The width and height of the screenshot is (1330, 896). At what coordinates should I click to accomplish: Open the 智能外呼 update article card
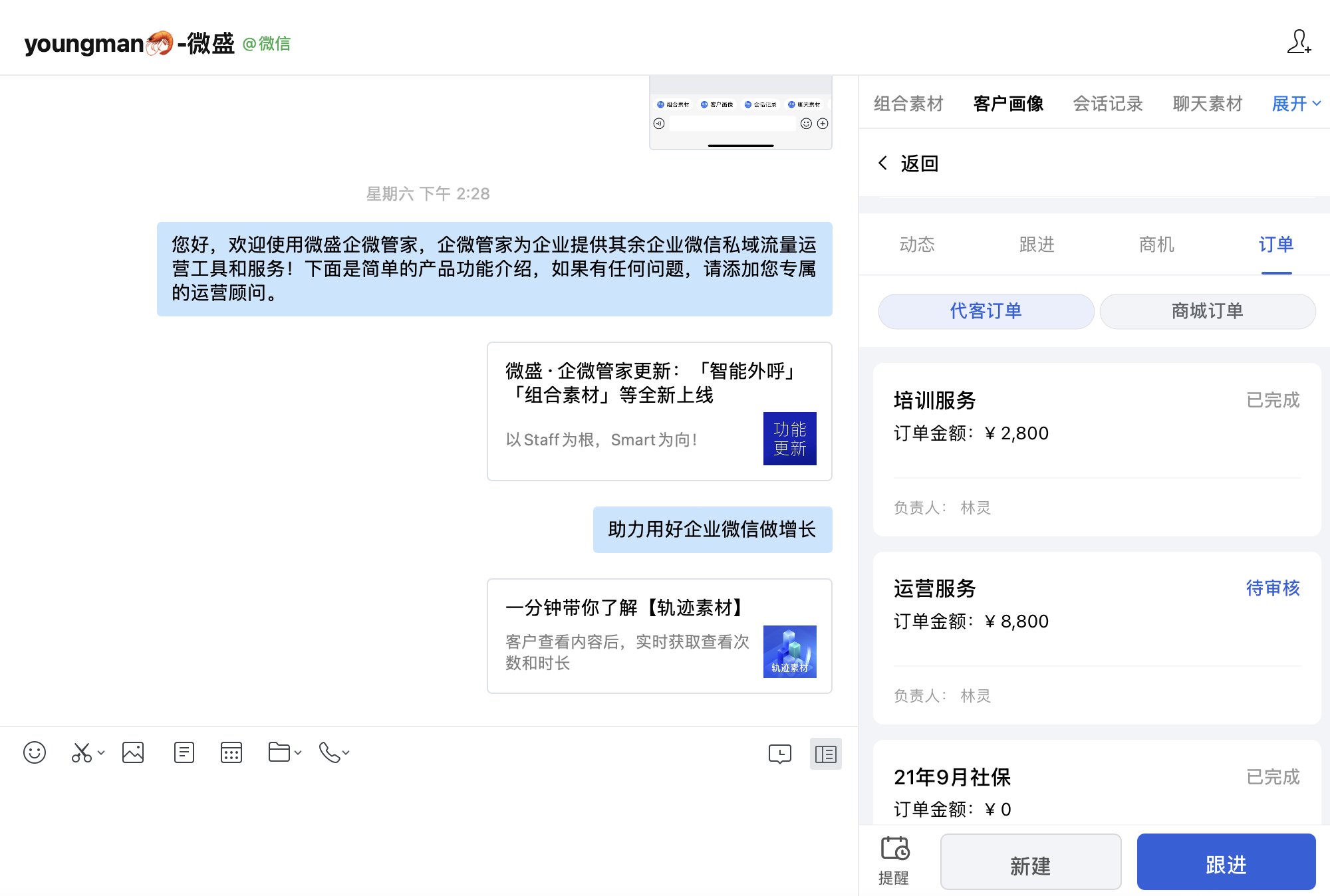tap(660, 411)
